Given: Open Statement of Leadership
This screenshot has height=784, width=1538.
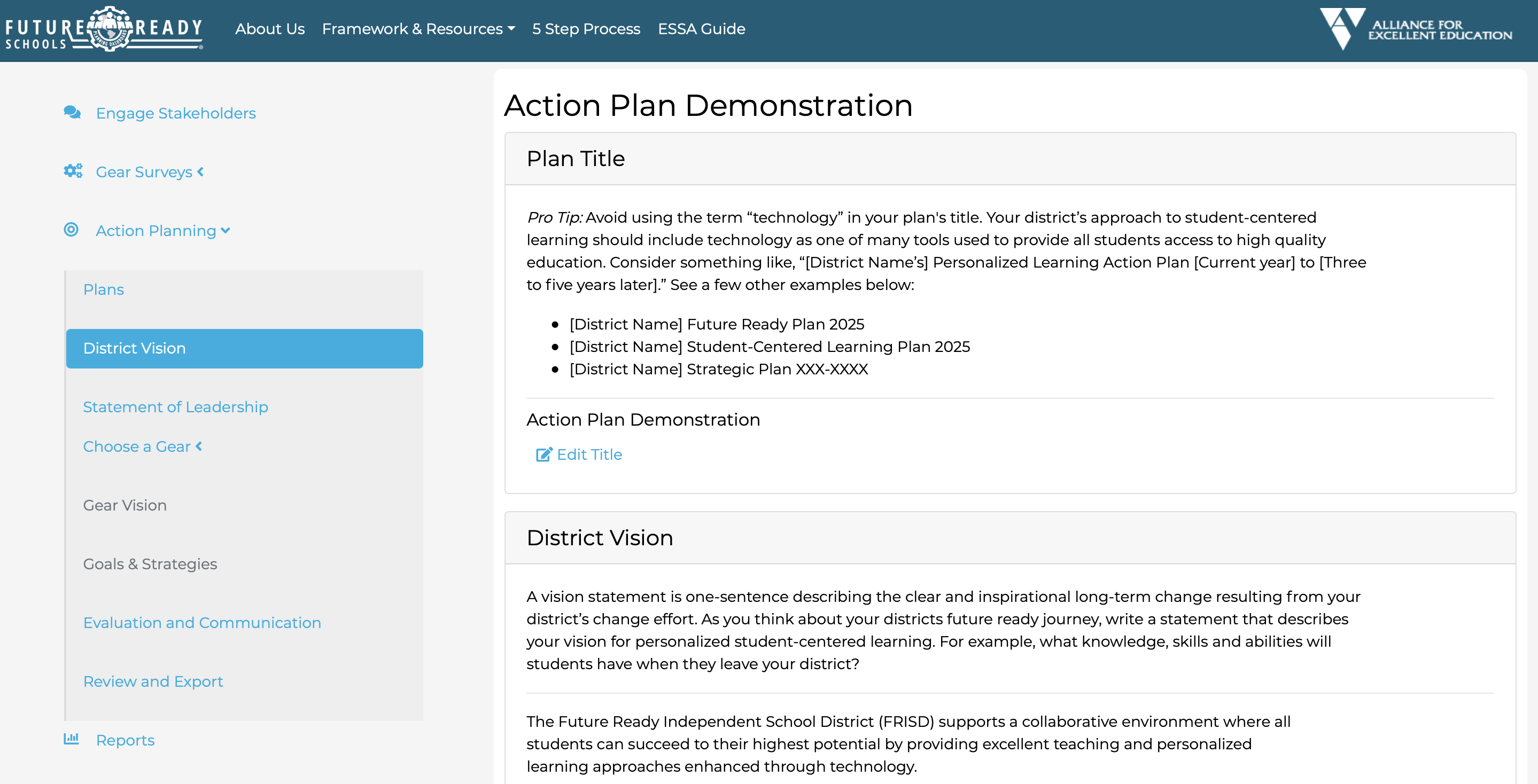Looking at the screenshot, I should click(175, 407).
